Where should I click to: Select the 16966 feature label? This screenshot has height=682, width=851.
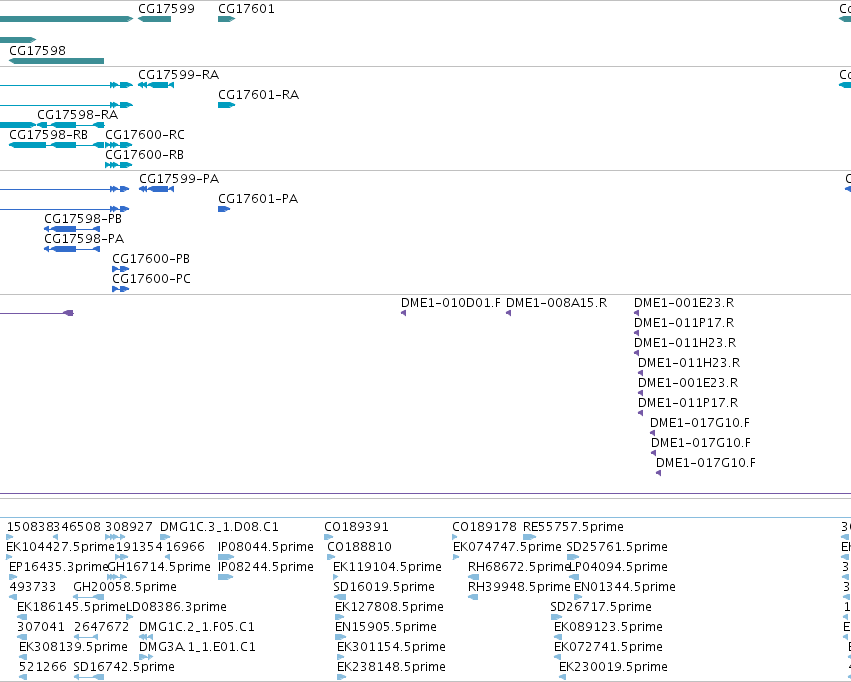(185, 547)
